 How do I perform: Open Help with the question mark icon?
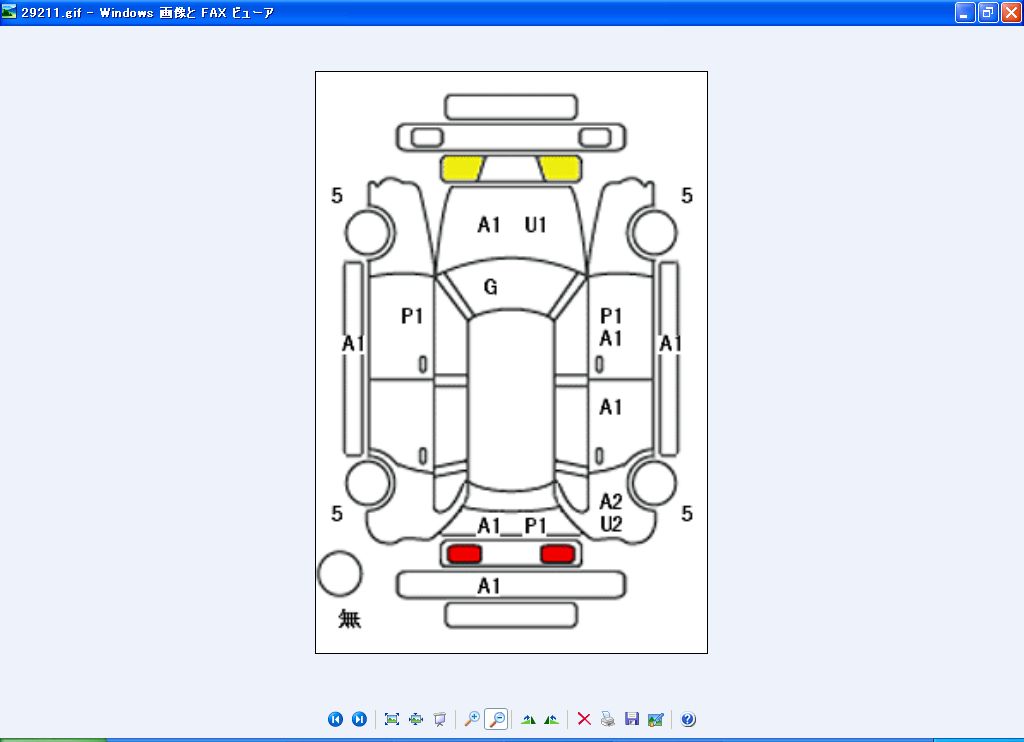pos(688,719)
